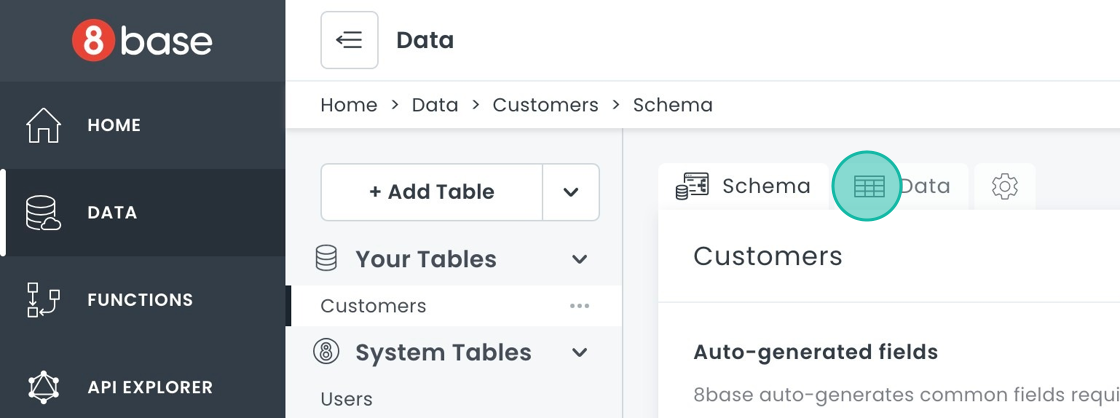Collapse the System Tables section

pyautogui.click(x=579, y=352)
